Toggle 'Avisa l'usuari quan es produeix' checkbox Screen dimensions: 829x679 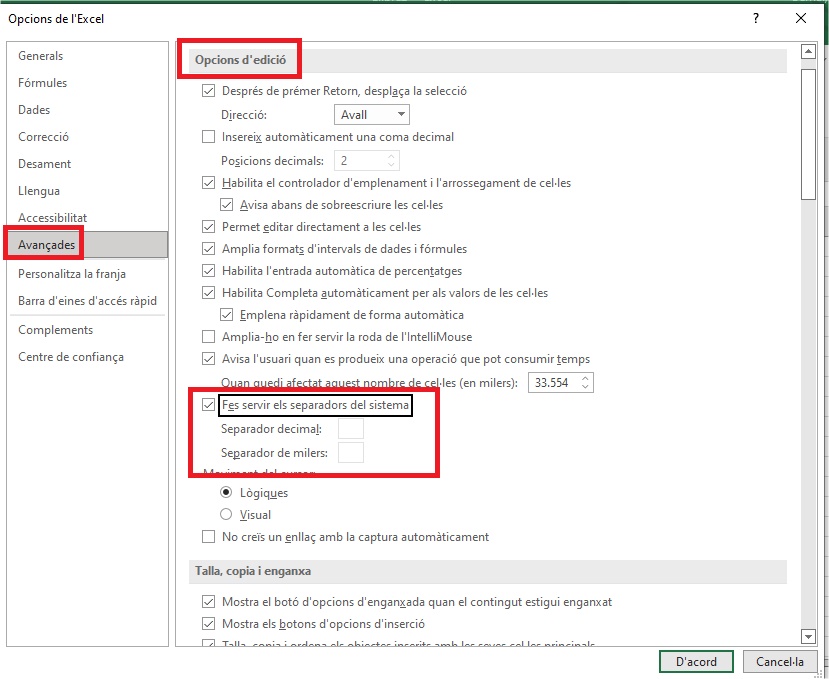pyautogui.click(x=208, y=359)
